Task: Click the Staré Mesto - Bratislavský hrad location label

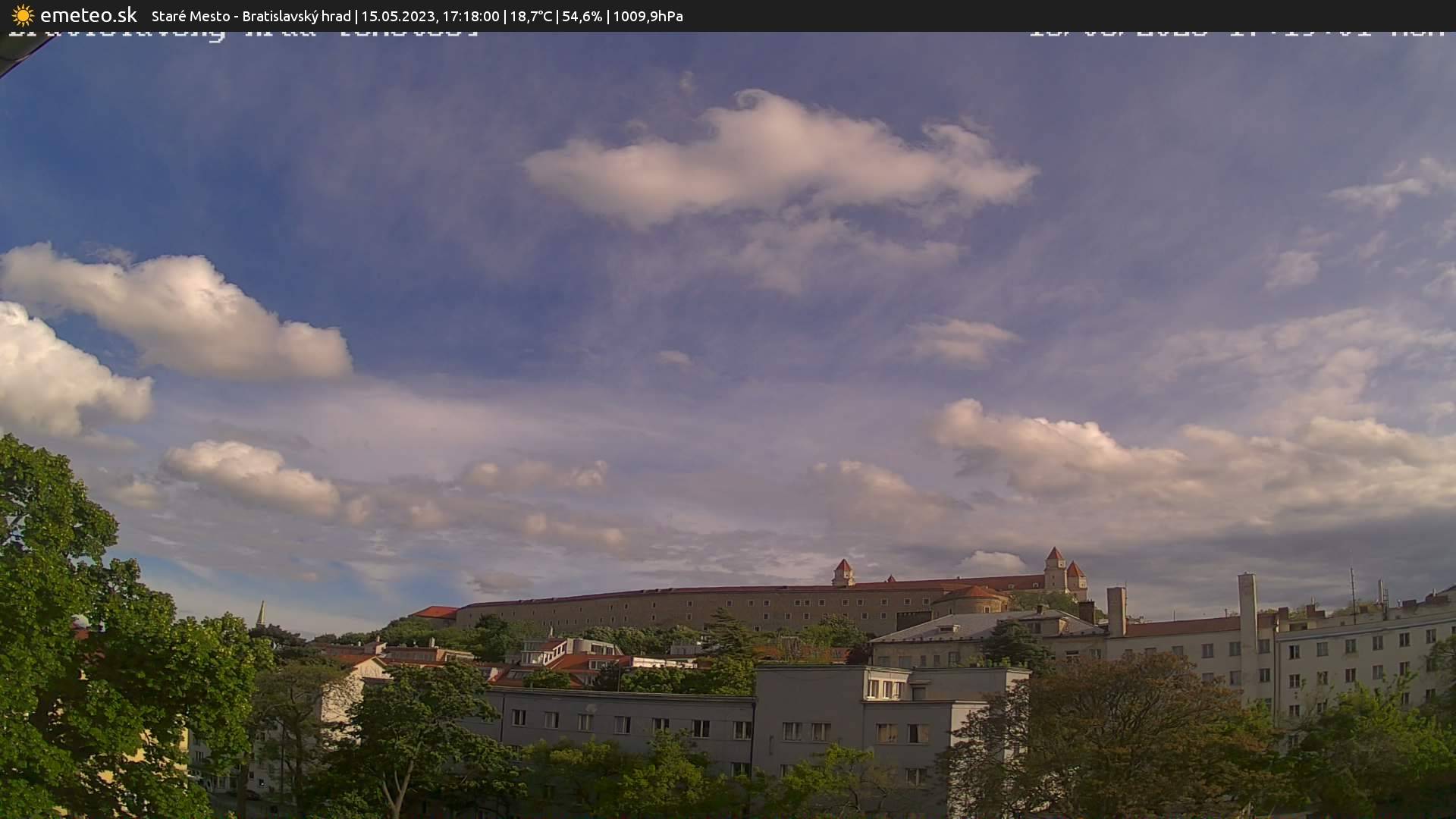Action: (x=251, y=17)
